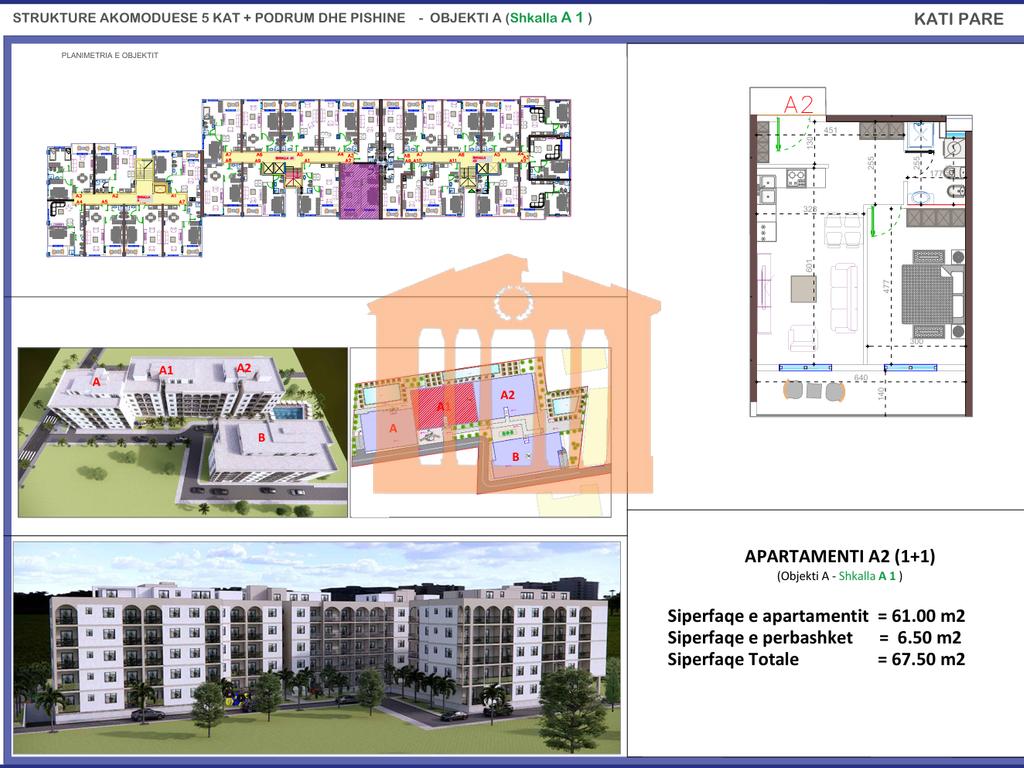Image resolution: width=1024 pixels, height=768 pixels.
Task: Click the '140' balcony depth dimension
Action: 882,393
